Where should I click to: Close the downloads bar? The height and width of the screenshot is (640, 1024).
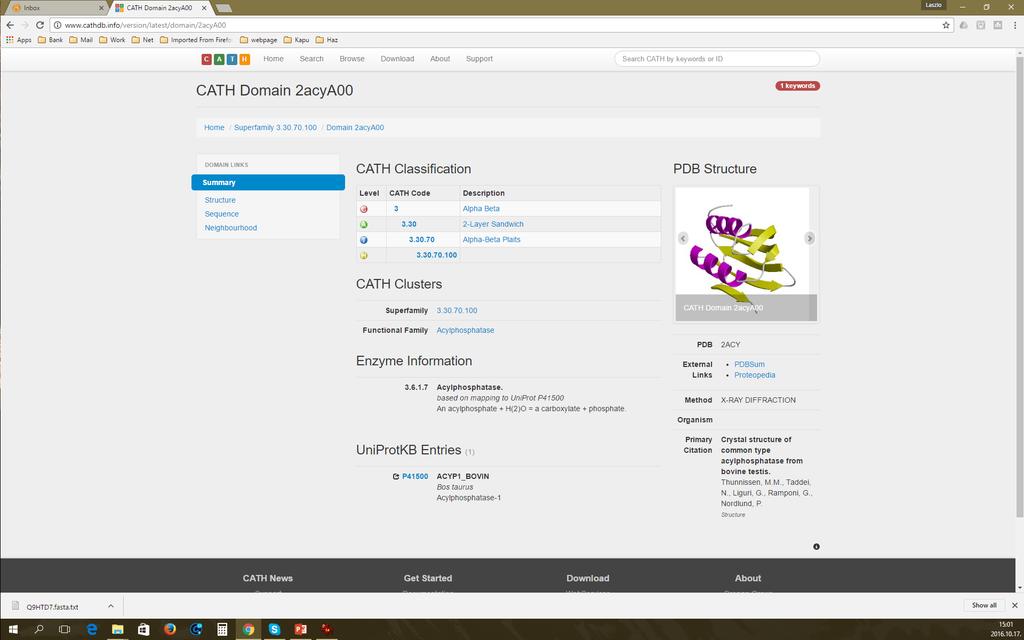tap(1014, 605)
